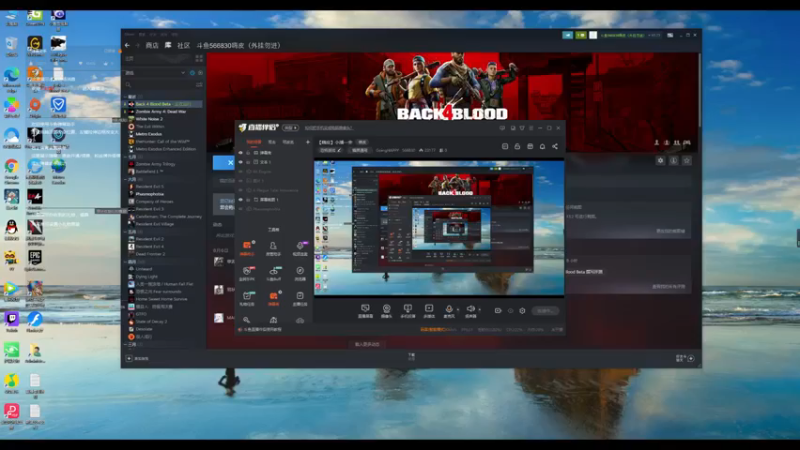Toggle visibility of the Phasmophobia source
The image size is (800, 450).
point(241,209)
